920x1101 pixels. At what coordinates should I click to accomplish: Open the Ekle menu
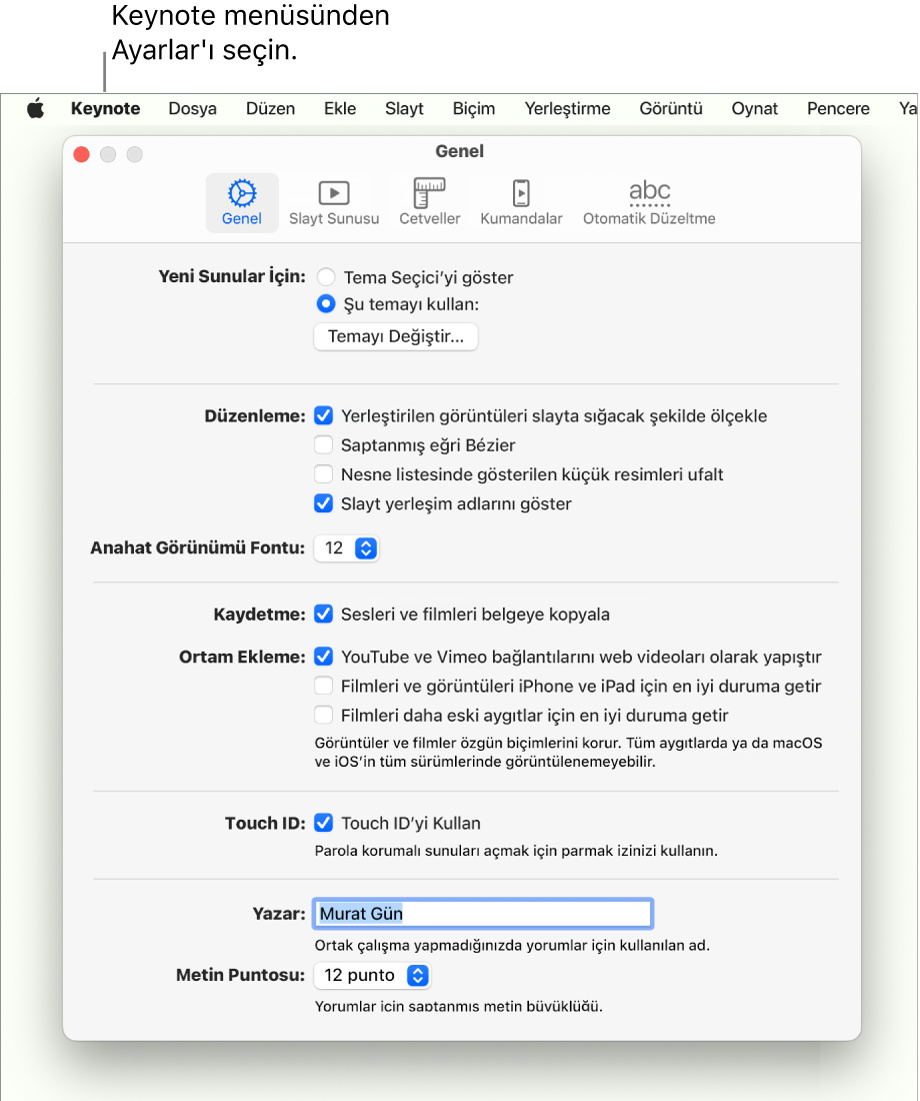tap(340, 109)
